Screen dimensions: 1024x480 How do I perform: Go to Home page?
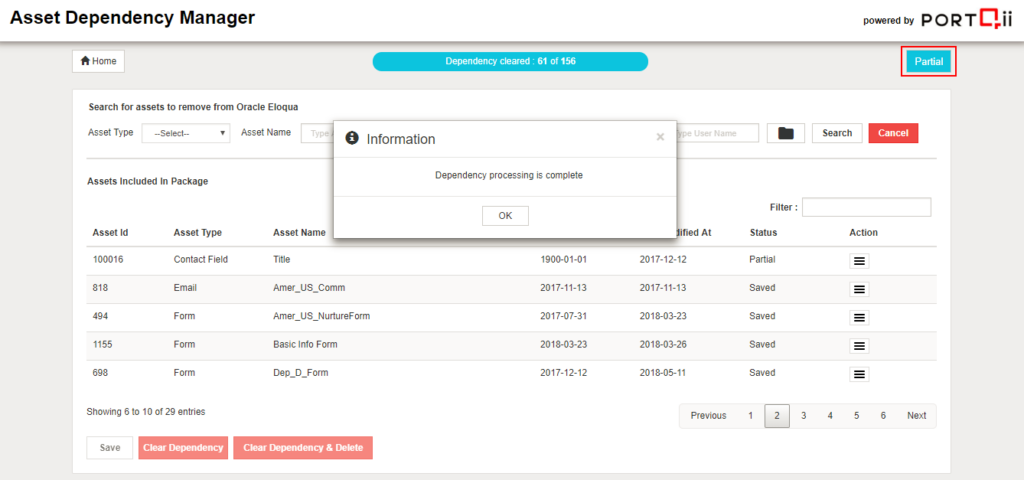coord(98,61)
